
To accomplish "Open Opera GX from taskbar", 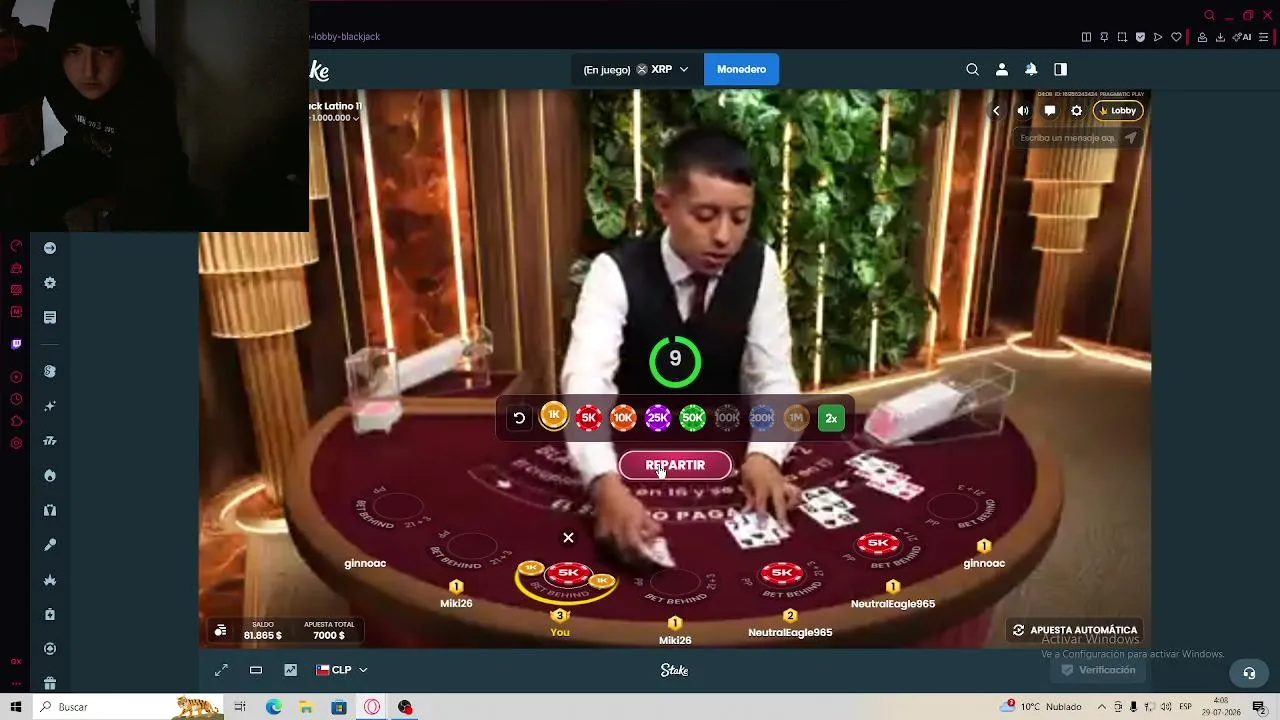I will (372, 707).
